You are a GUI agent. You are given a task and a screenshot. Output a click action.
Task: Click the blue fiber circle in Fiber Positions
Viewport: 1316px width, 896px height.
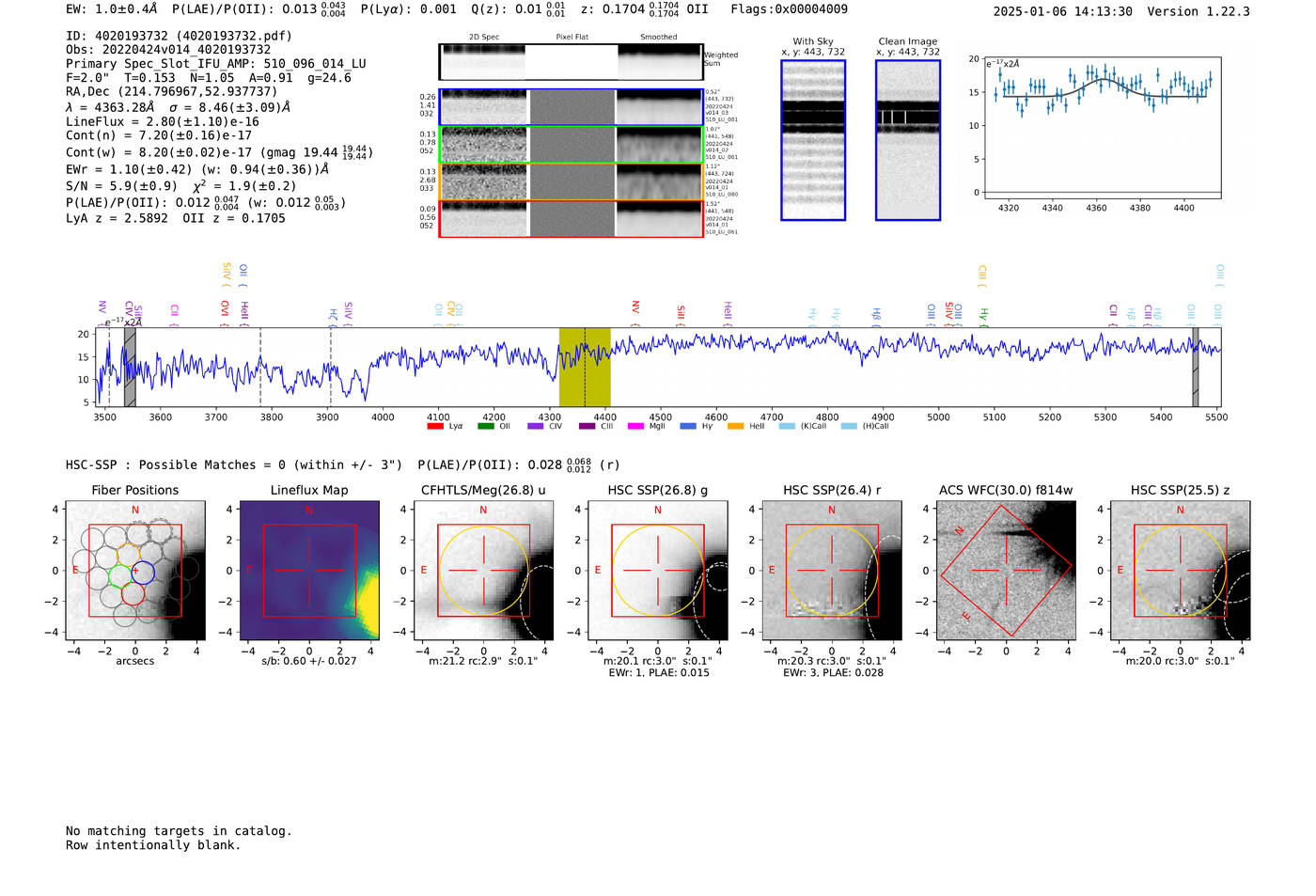[142, 572]
